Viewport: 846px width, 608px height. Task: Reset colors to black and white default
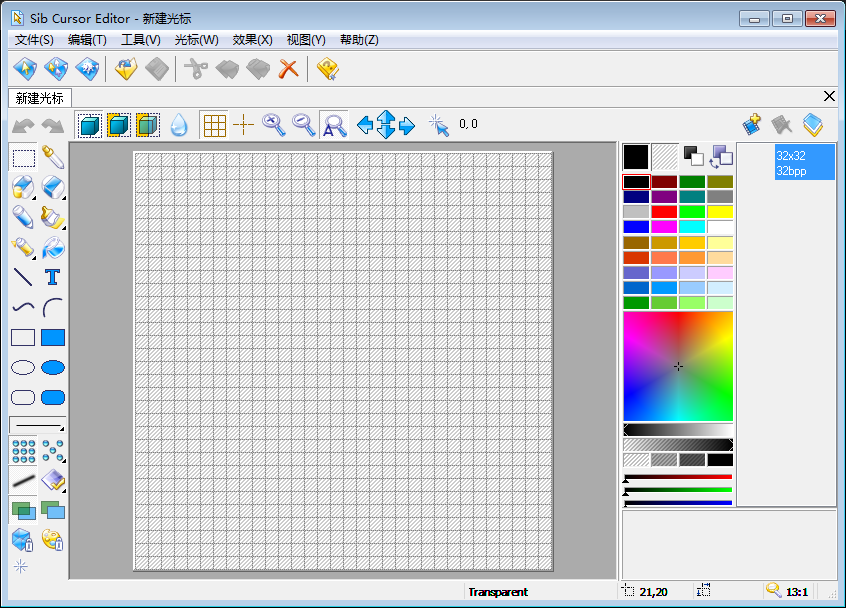(693, 156)
